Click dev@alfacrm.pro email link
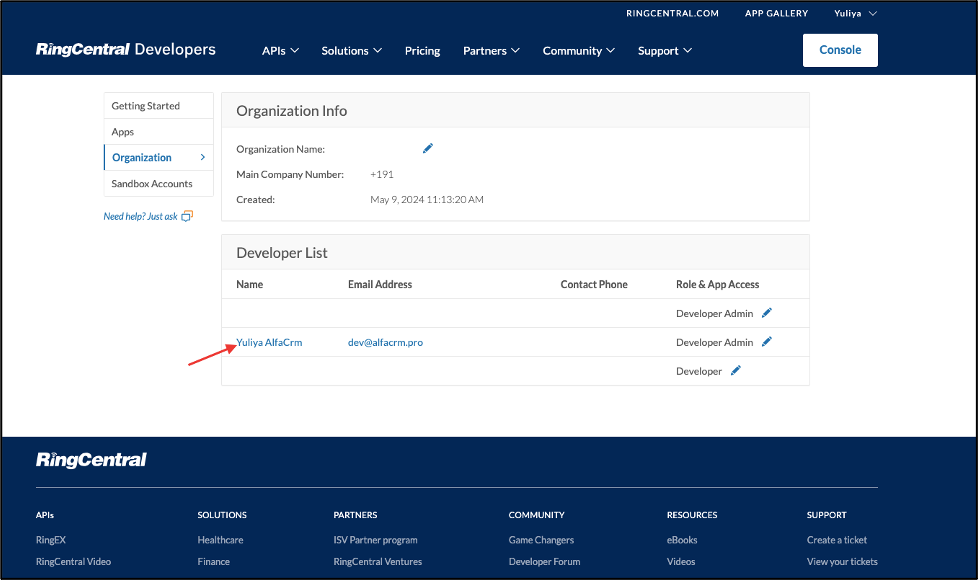 [385, 342]
